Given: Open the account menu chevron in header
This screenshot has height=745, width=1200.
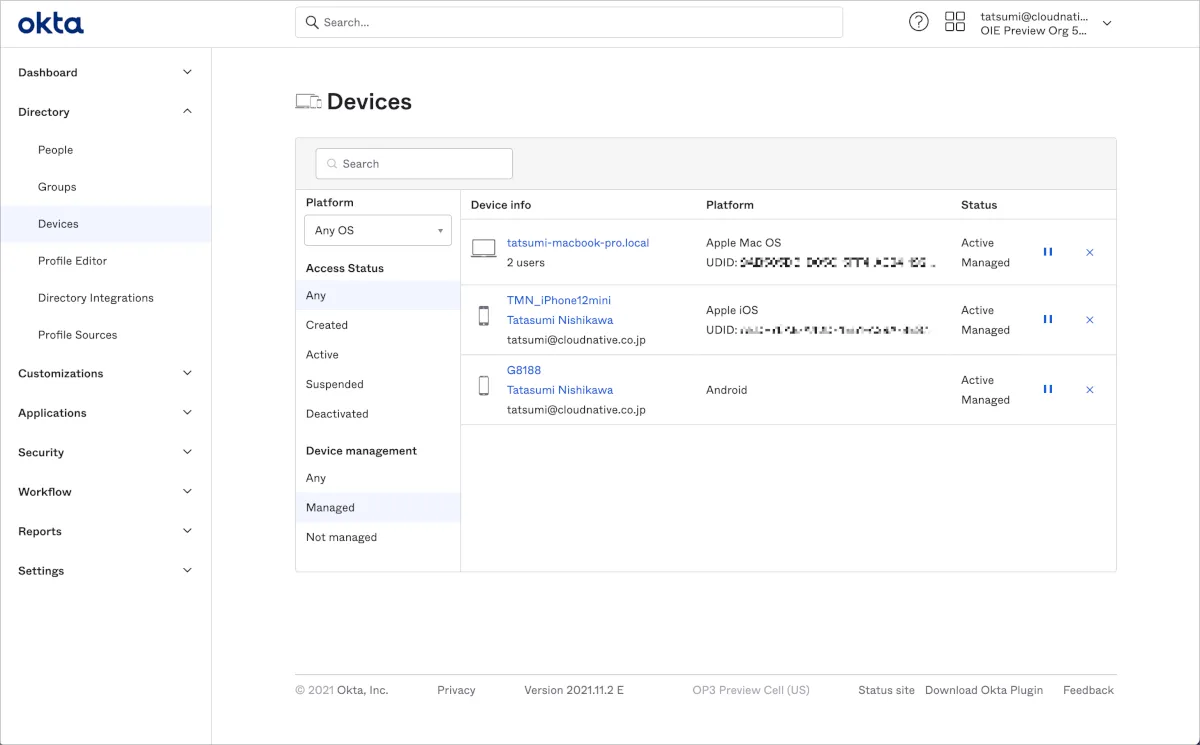Looking at the screenshot, I should coord(1106,23).
